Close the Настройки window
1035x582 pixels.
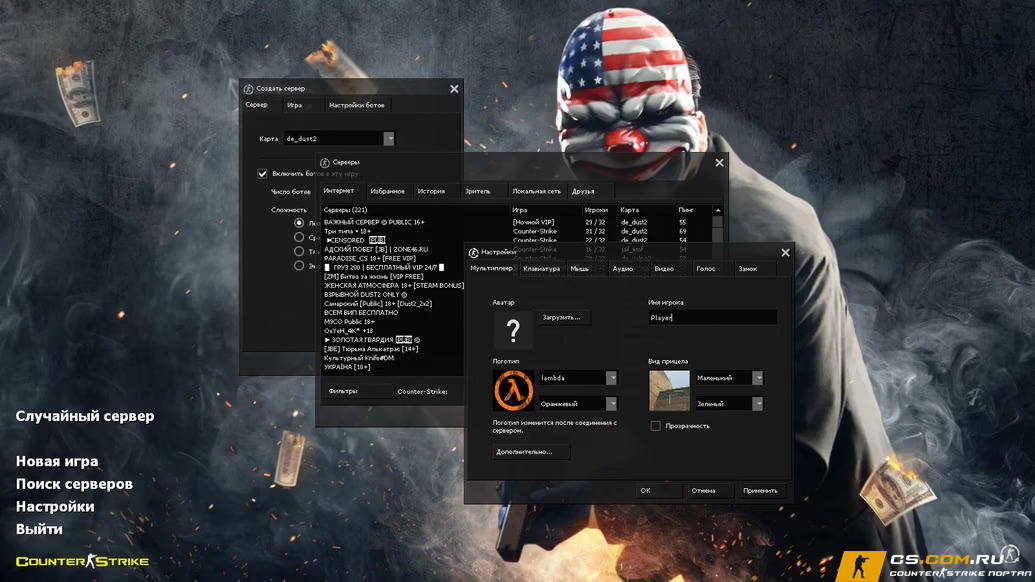click(785, 253)
